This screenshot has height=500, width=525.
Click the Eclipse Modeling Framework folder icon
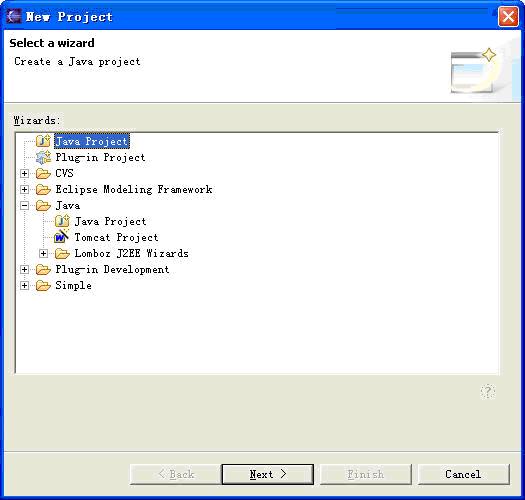43,190
